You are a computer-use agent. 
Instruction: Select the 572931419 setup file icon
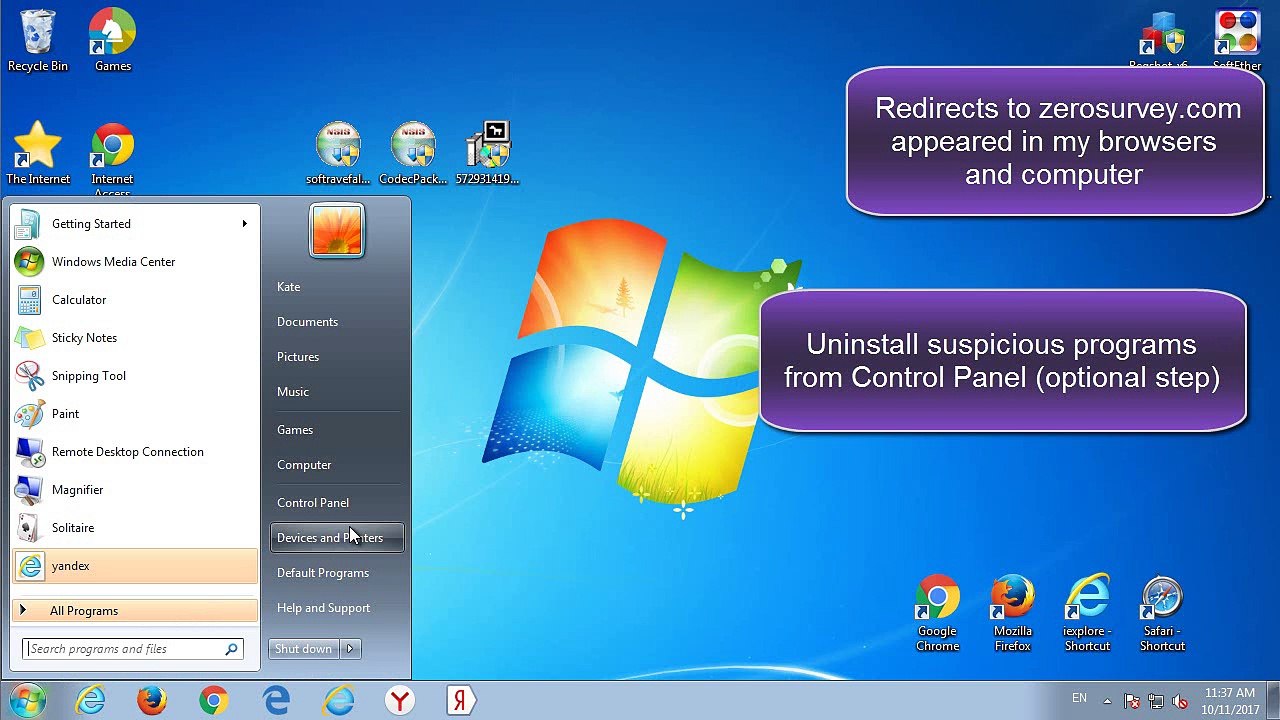[488, 153]
